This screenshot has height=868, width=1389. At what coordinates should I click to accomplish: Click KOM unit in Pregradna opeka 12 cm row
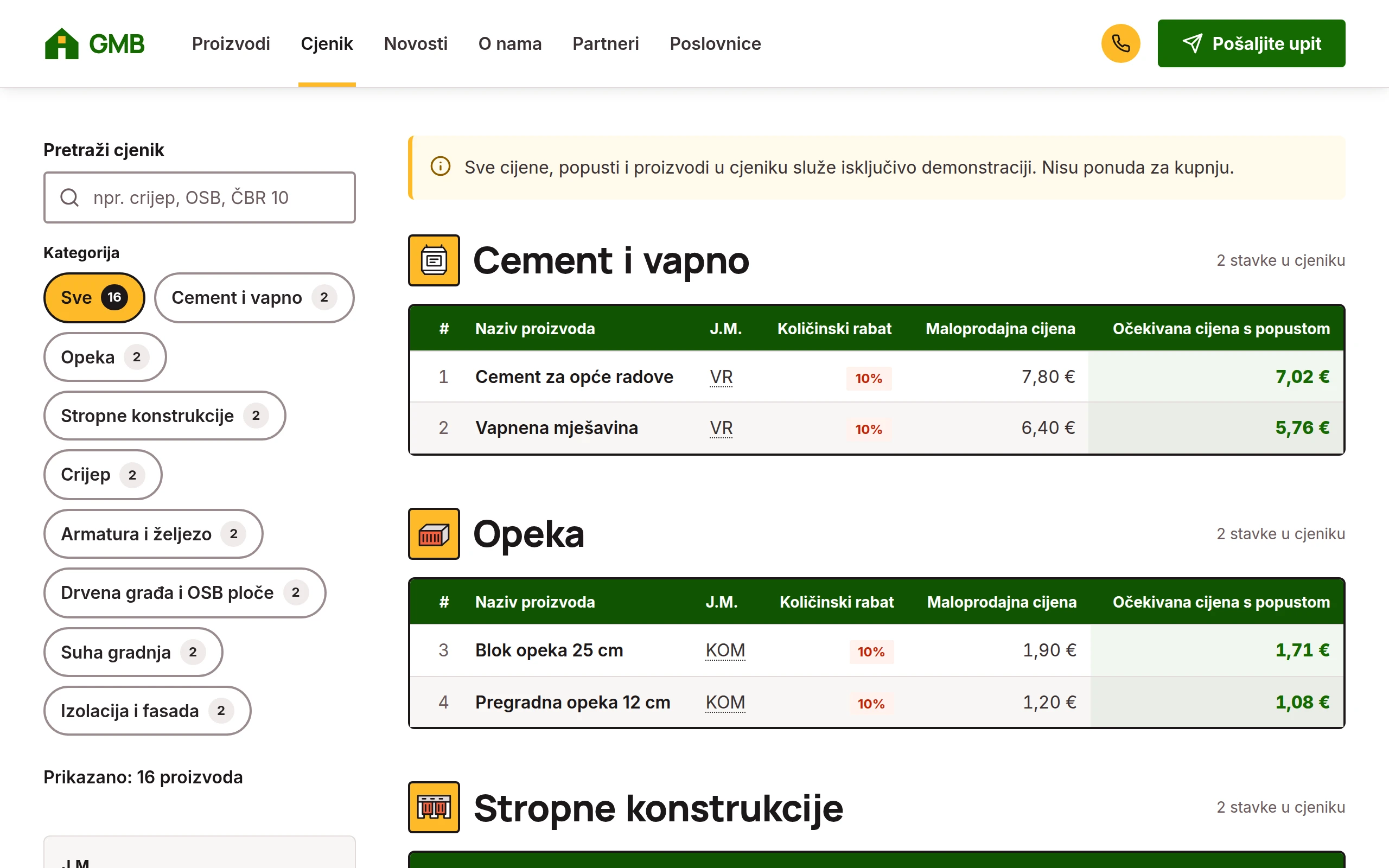click(725, 703)
